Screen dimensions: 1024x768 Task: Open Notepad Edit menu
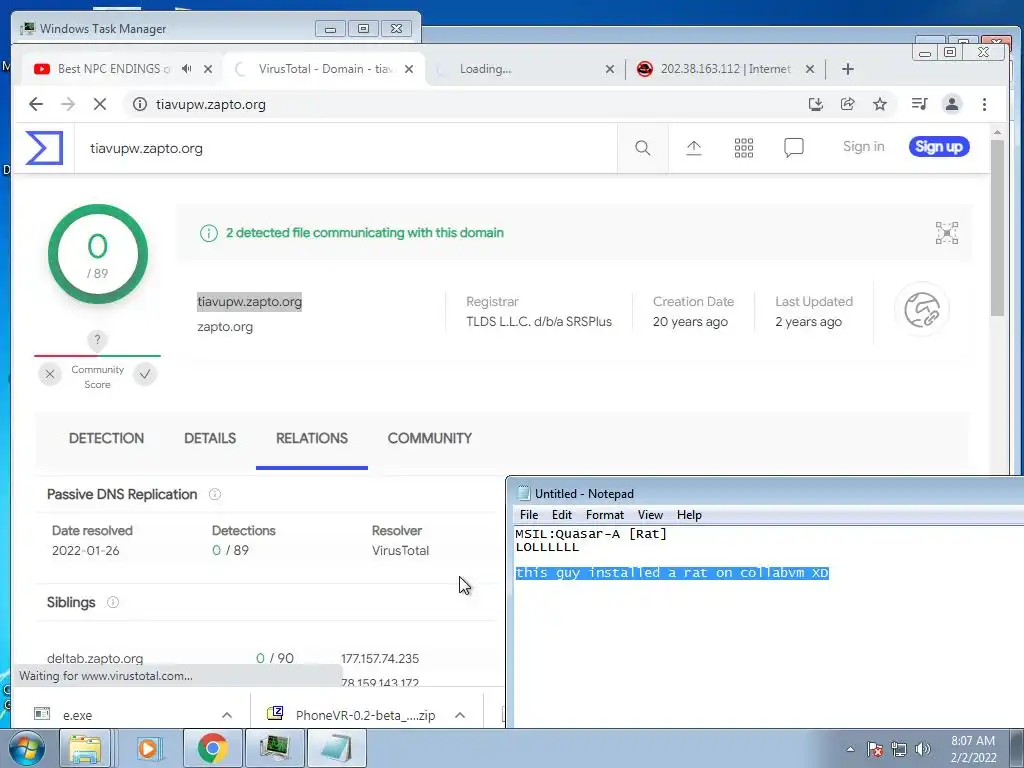click(x=562, y=515)
